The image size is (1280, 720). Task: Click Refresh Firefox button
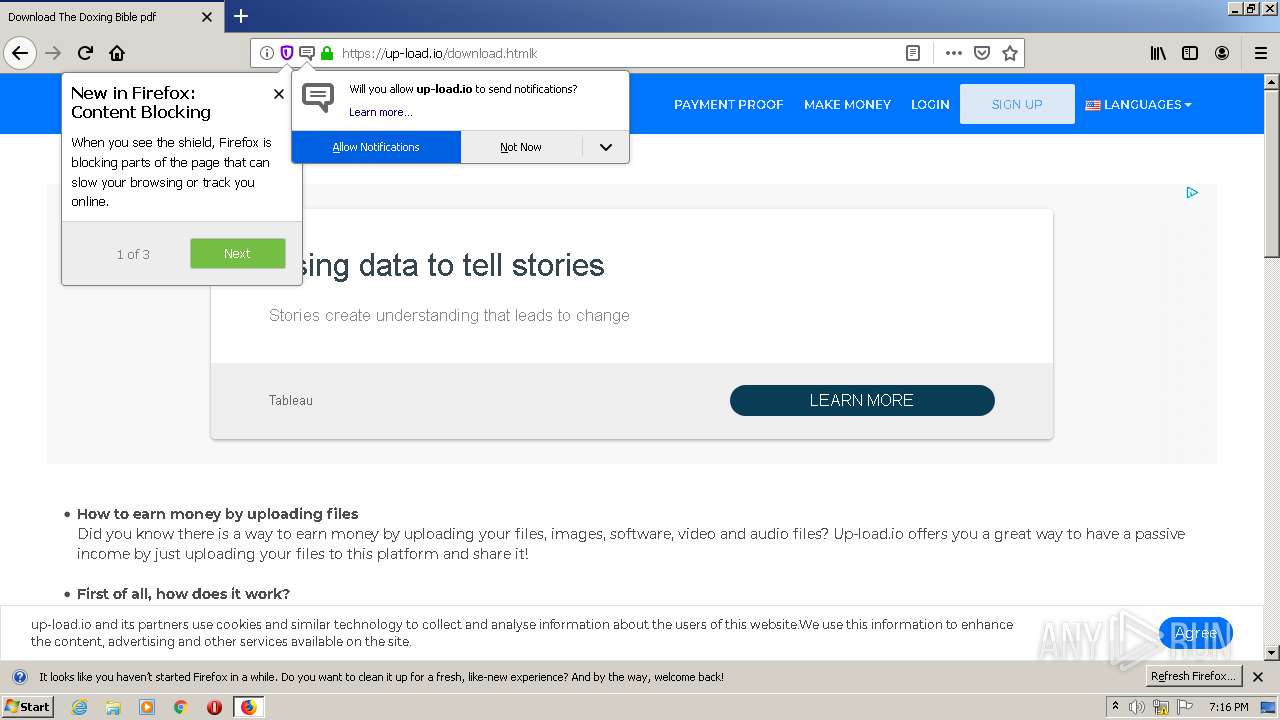click(x=1193, y=676)
